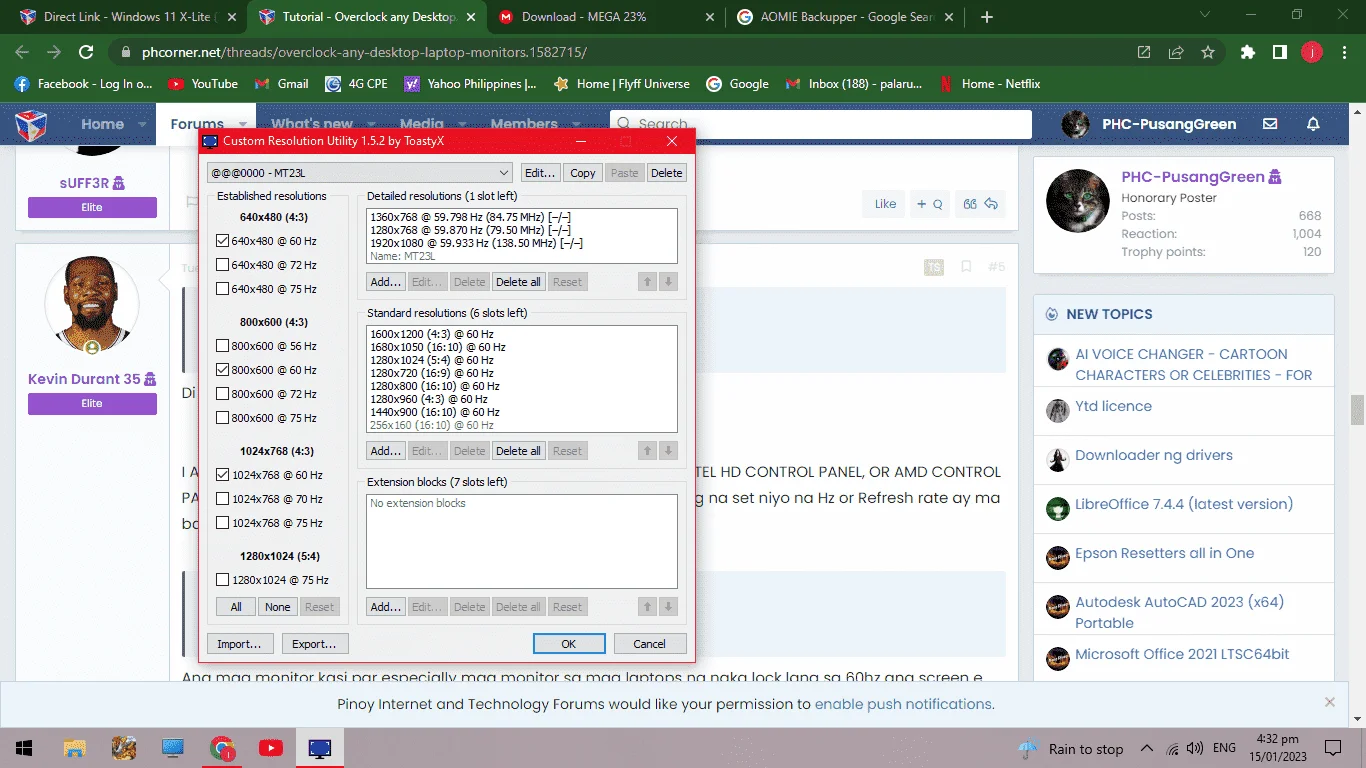Uncheck 640x480 @ 60 Hz
Viewport: 1366px width, 768px height.
point(222,241)
